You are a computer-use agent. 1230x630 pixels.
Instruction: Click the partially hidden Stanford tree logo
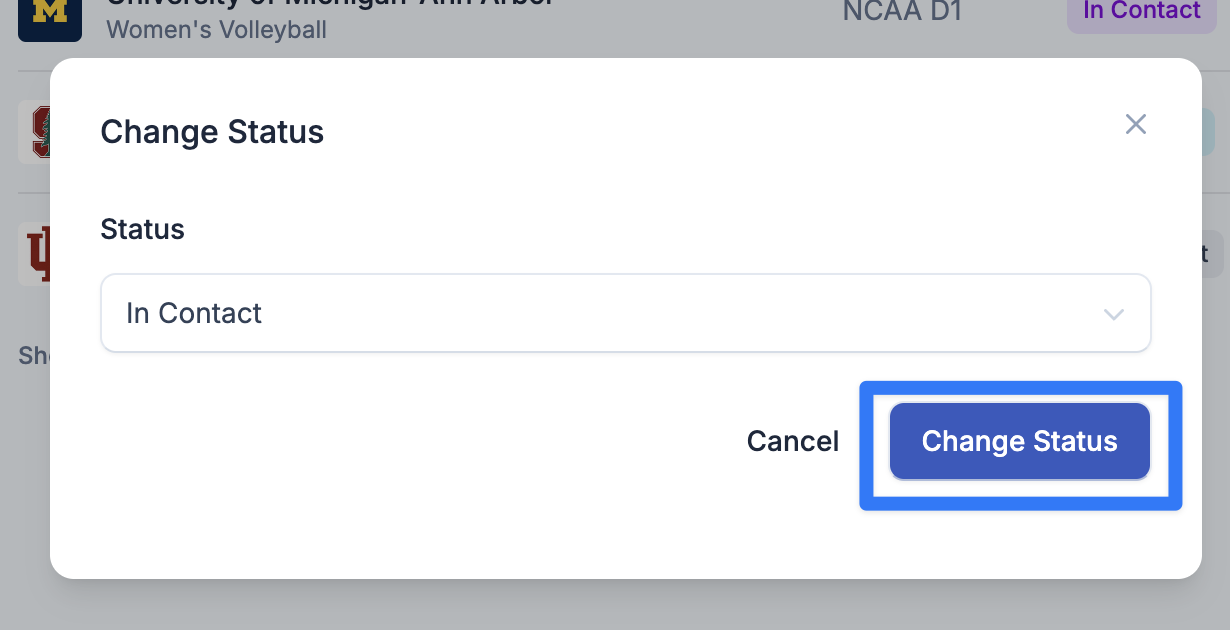(x=34, y=132)
